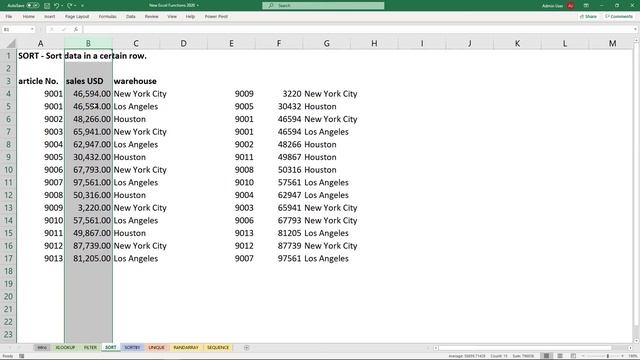640x360 pixels.
Task: Expand the Name Box dropdown arrow
Action: [x=32, y=29]
